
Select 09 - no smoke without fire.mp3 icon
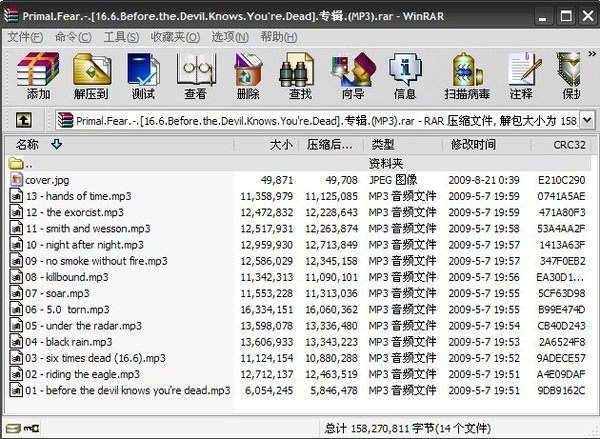click(16, 261)
